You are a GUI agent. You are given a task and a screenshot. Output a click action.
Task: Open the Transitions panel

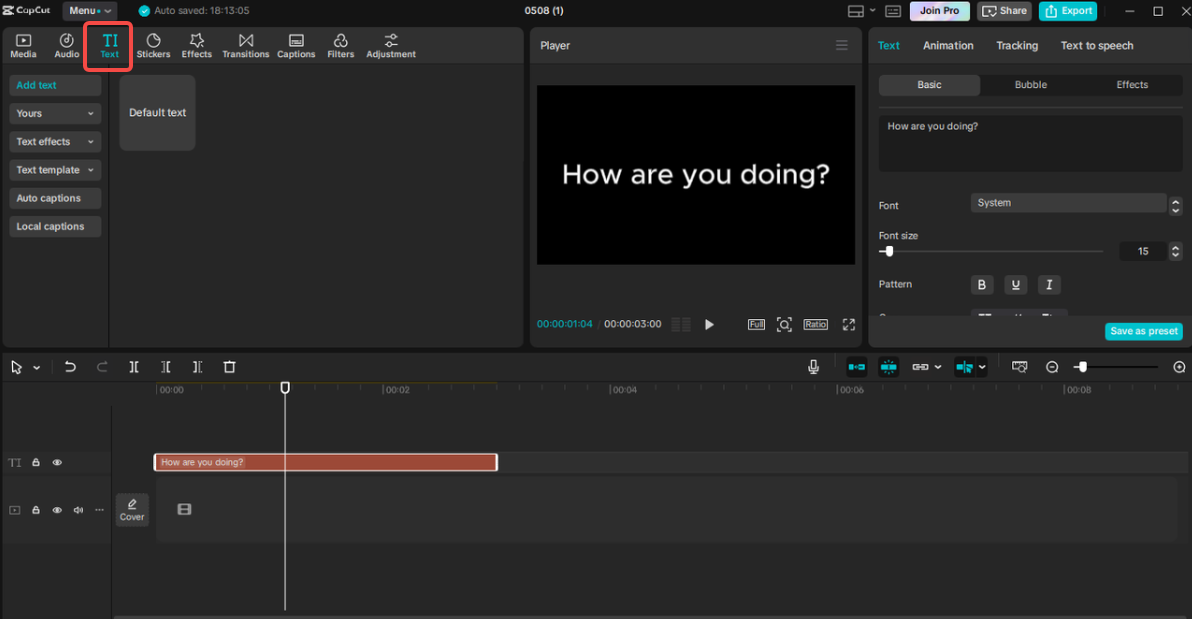pos(245,45)
